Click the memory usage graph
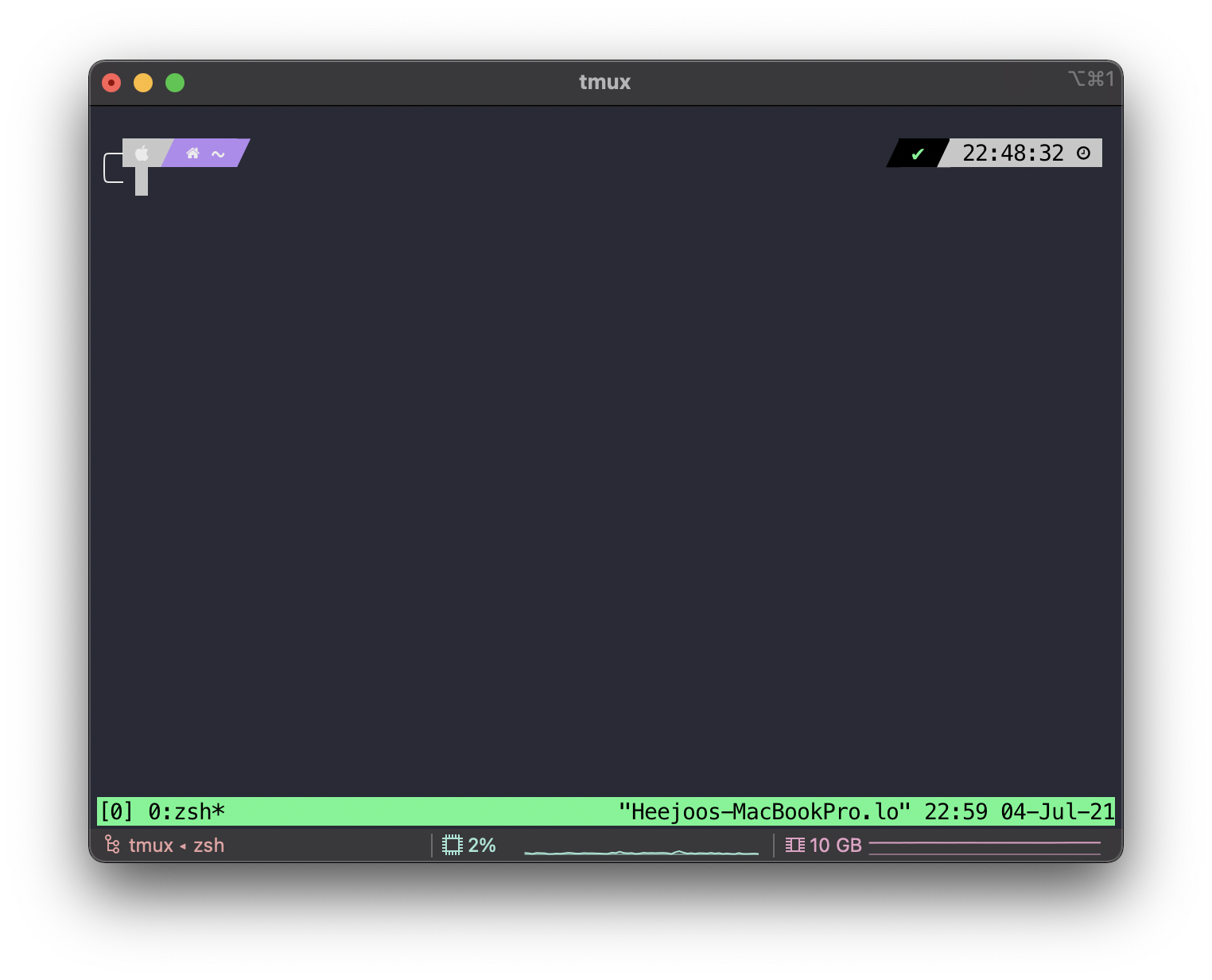 985,848
